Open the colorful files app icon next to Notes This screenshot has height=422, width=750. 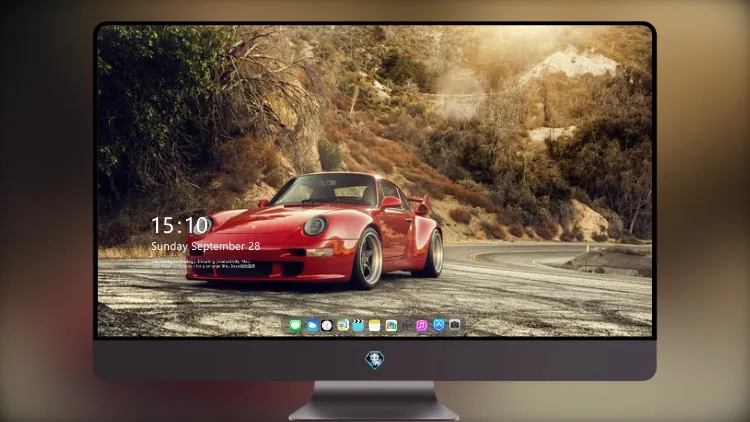[x=391, y=326]
